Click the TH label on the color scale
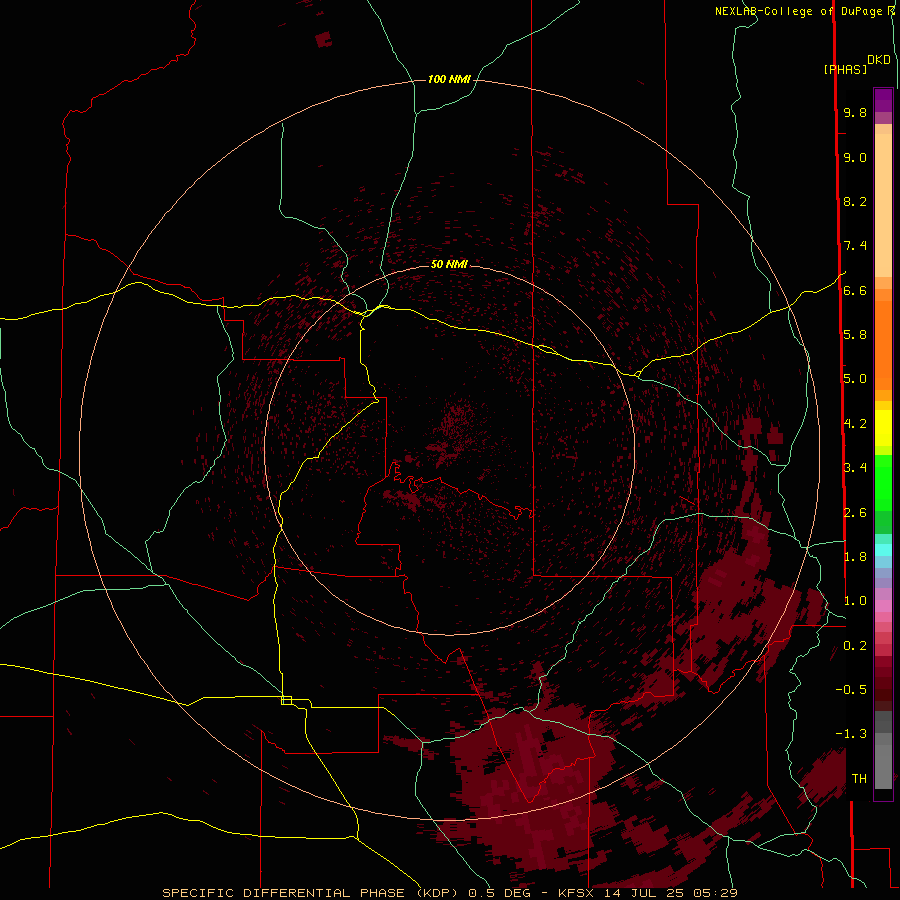Image resolution: width=900 pixels, height=900 pixels. 859,778
